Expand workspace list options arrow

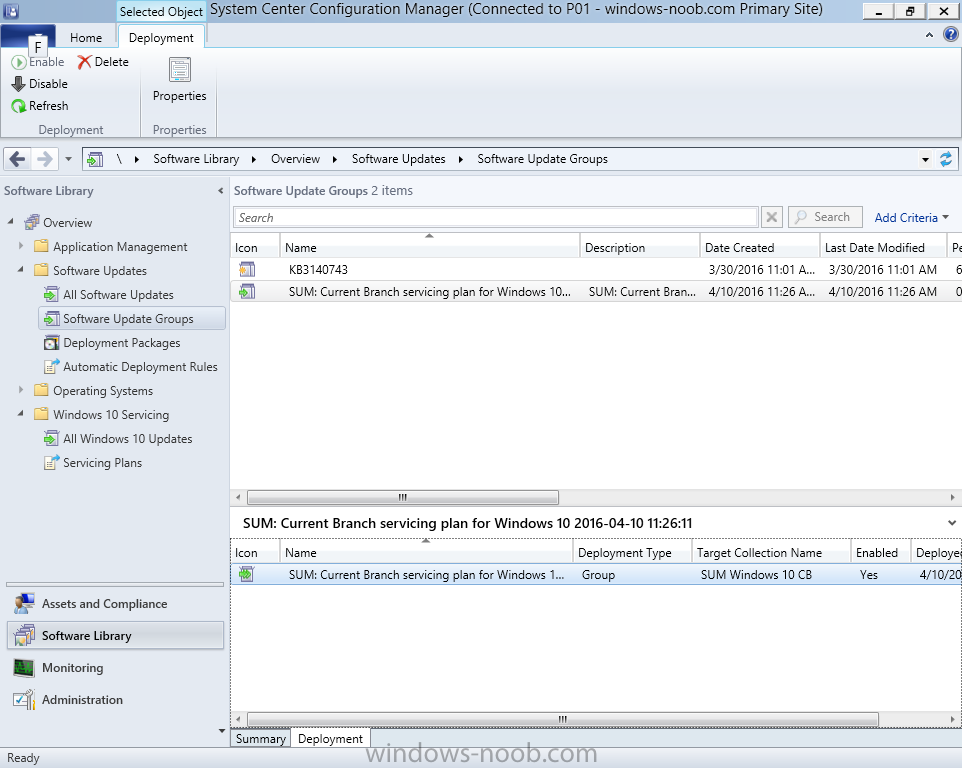[221, 731]
